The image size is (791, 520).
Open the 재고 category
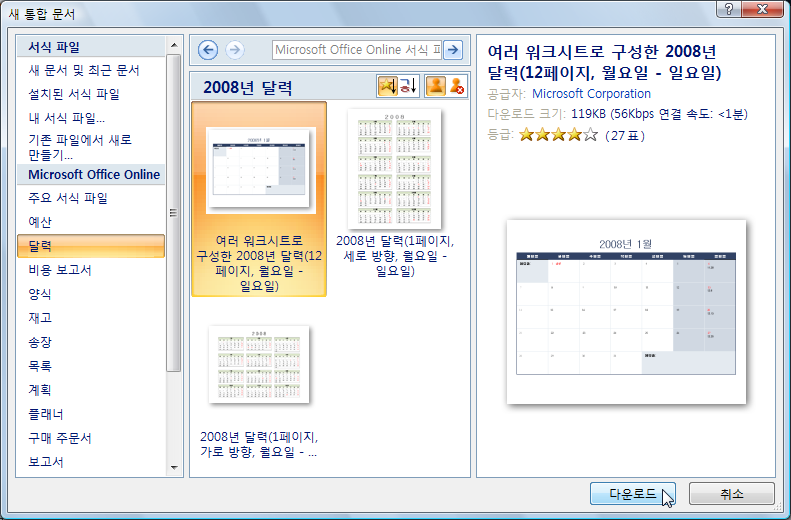40,318
